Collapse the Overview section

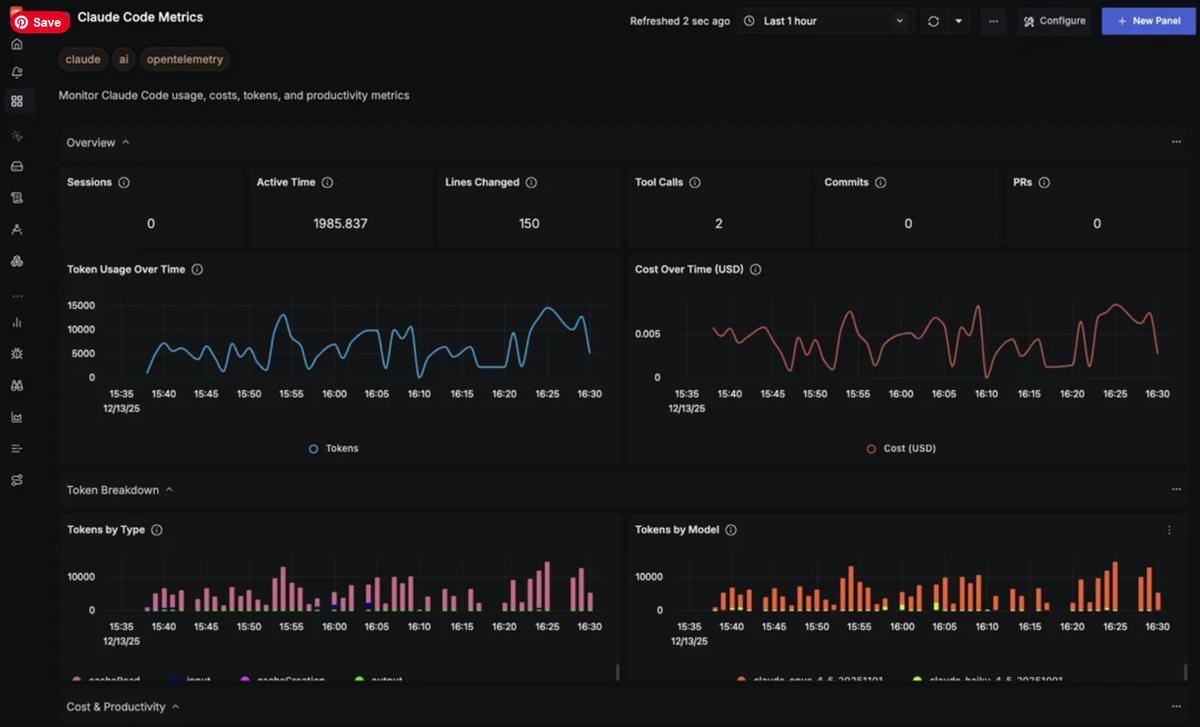click(98, 143)
